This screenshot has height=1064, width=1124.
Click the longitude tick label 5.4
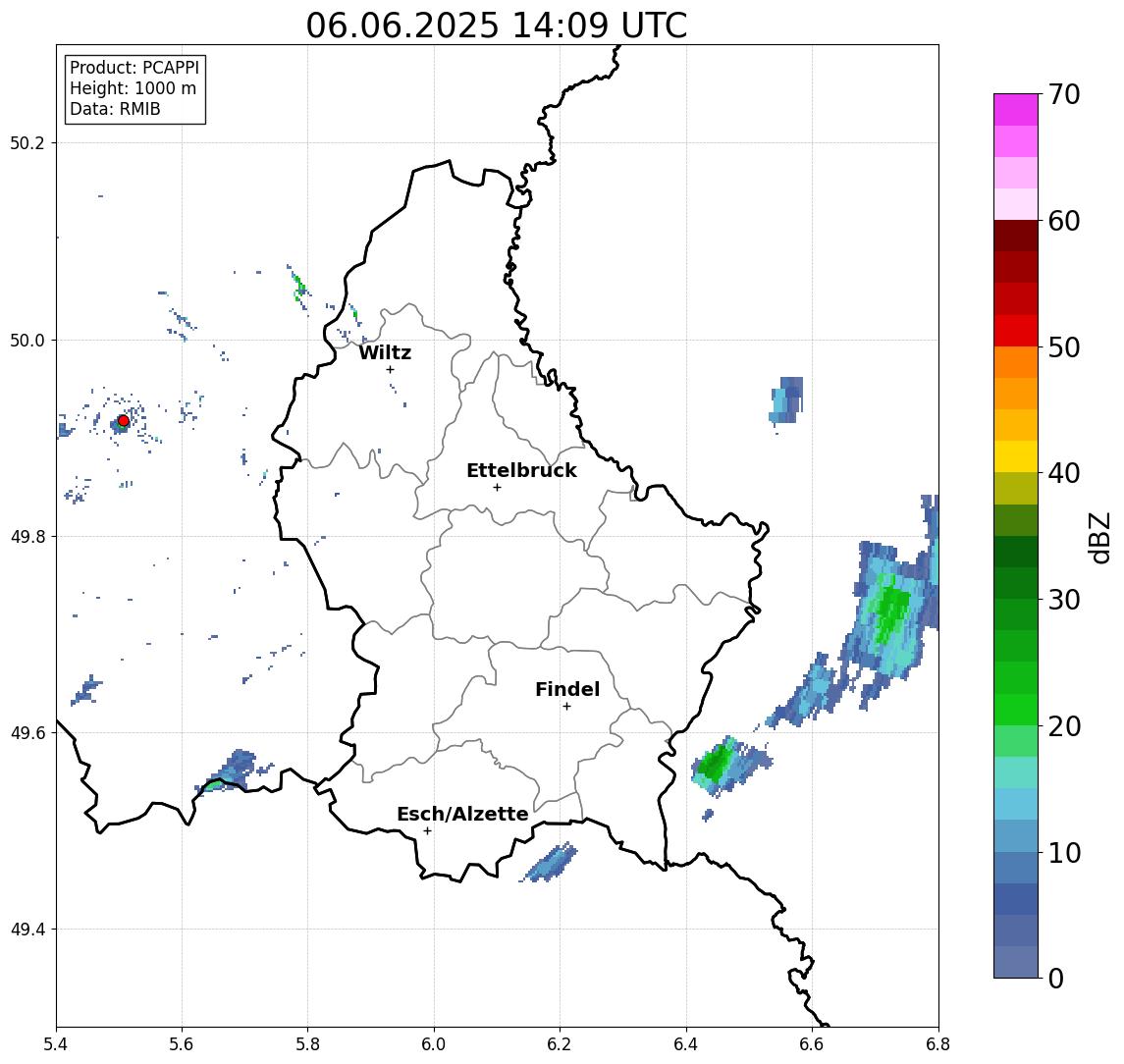tap(56, 1044)
